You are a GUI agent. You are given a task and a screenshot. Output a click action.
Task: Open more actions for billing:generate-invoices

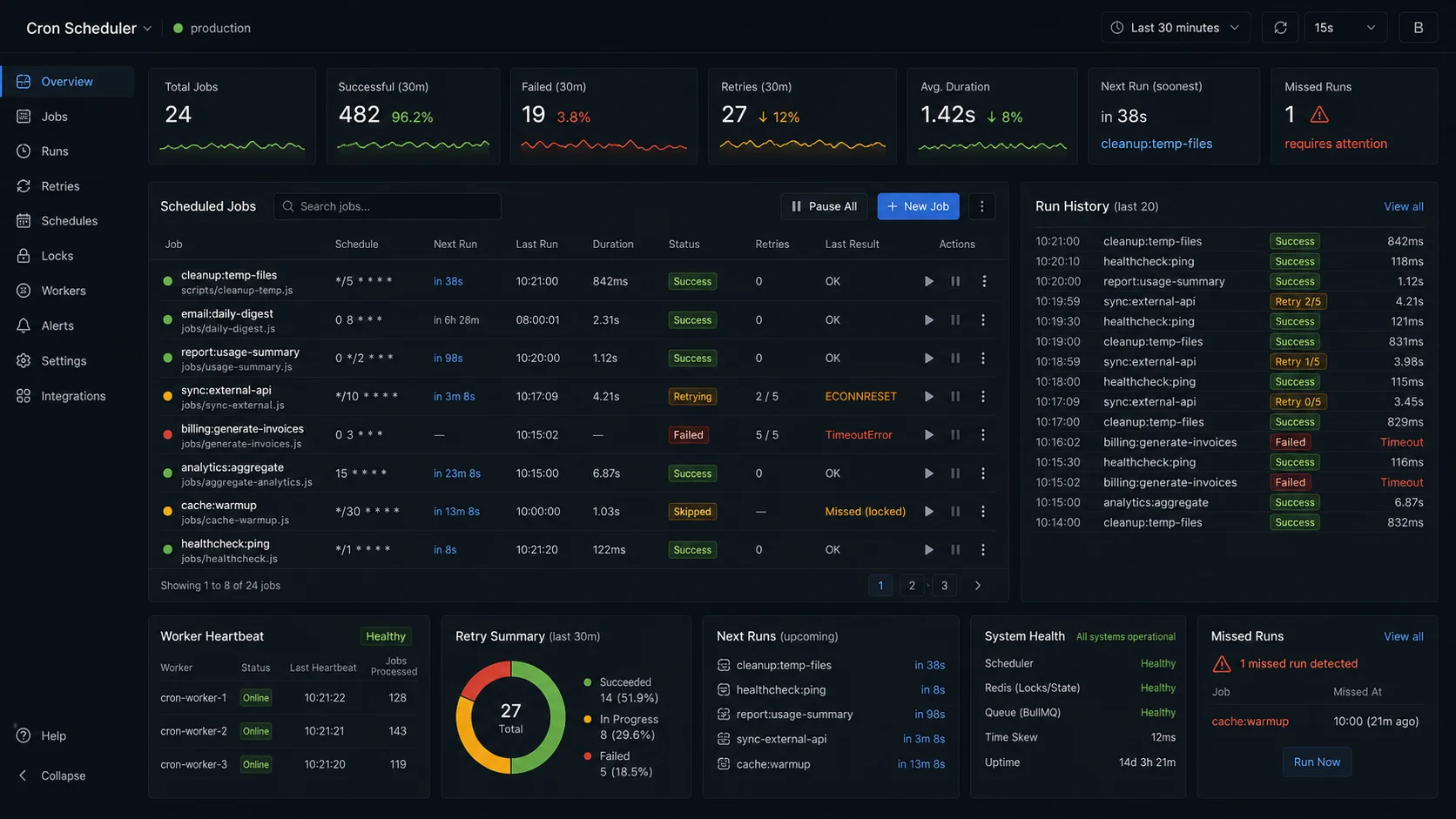click(983, 435)
